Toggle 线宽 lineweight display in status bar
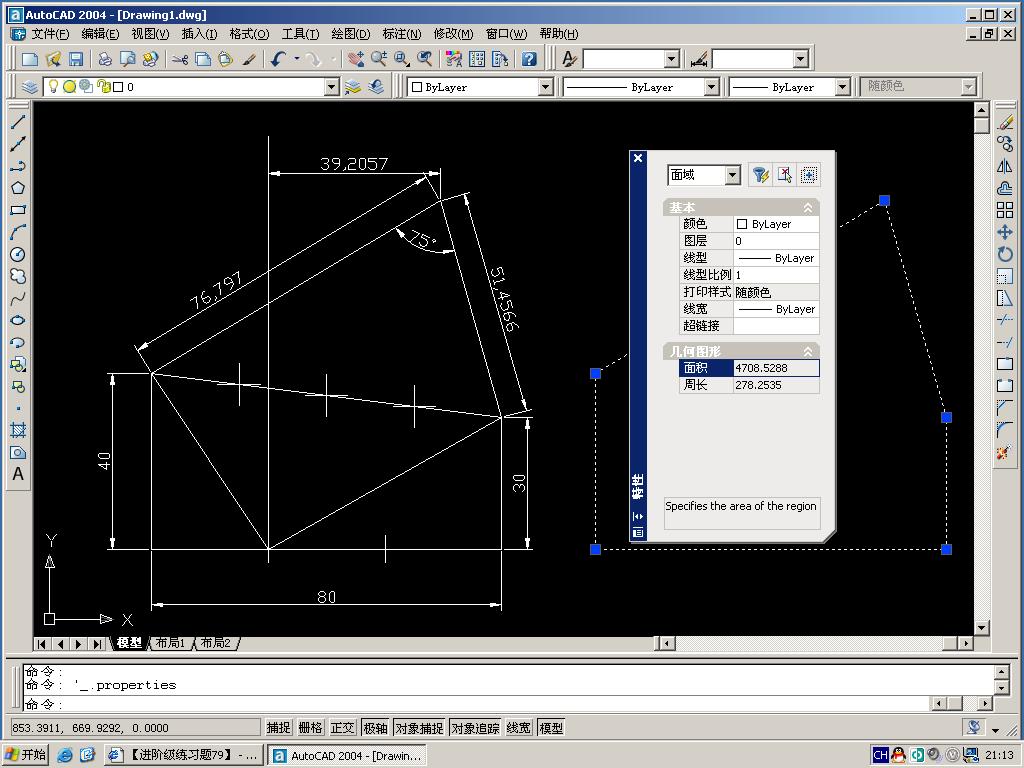 coord(519,728)
